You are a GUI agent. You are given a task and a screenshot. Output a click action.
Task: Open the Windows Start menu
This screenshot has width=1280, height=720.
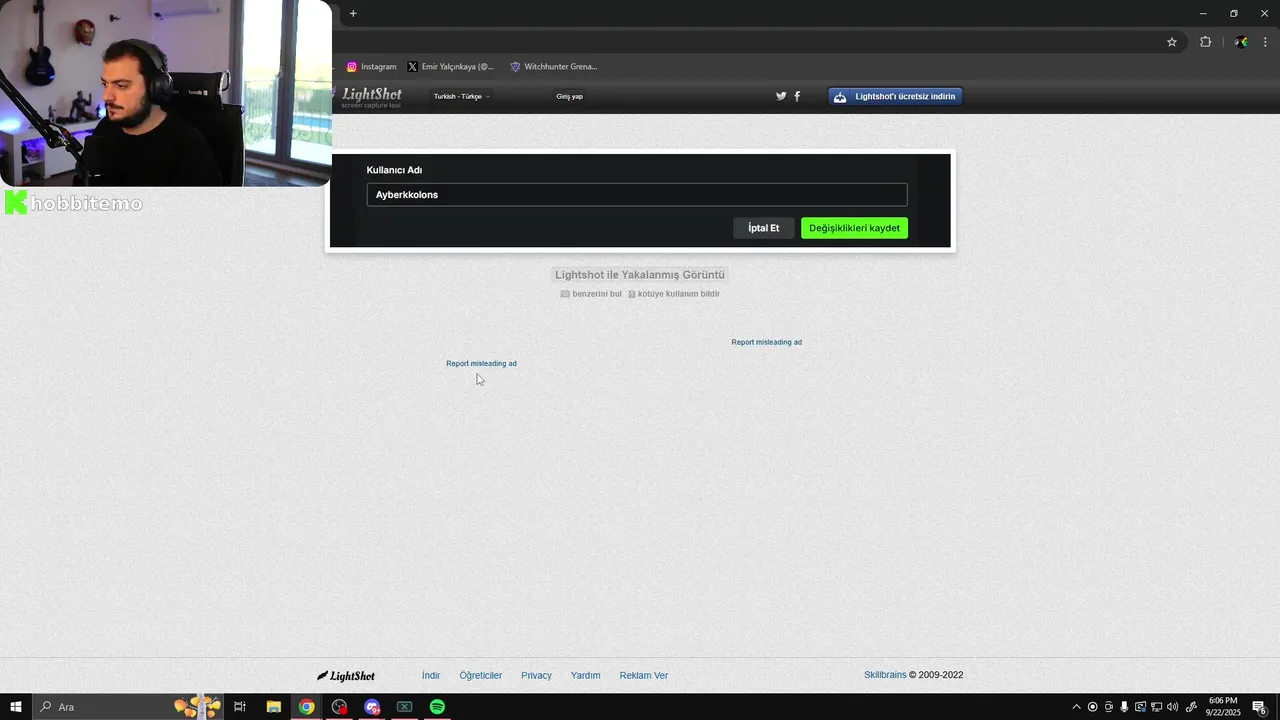16,707
